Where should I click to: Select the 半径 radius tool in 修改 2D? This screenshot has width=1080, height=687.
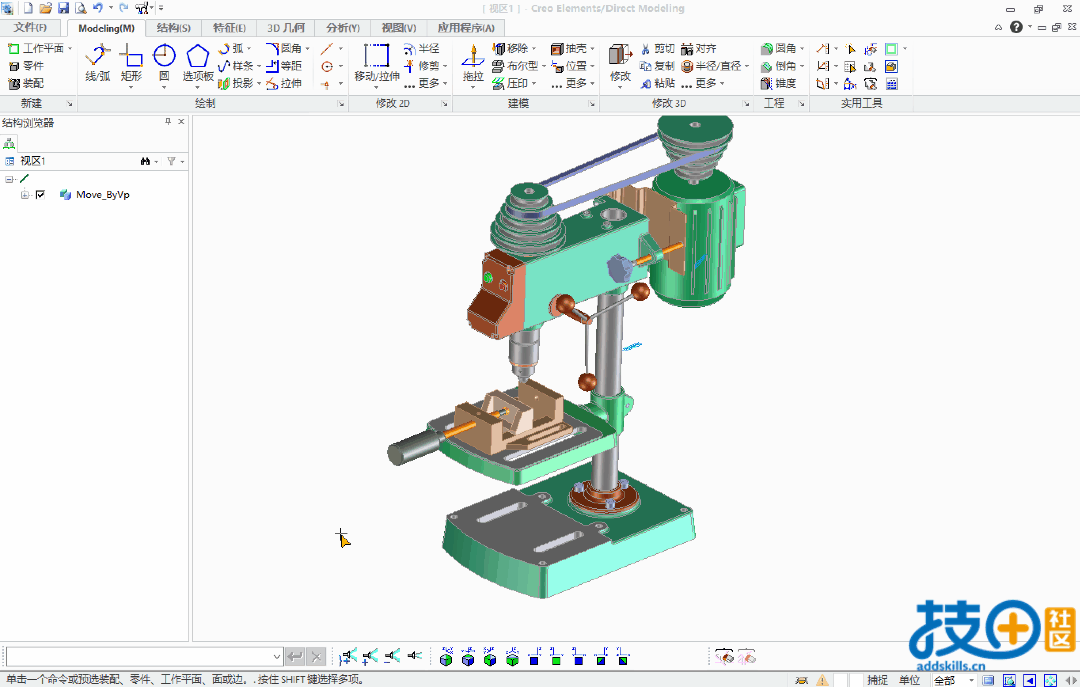click(422, 49)
